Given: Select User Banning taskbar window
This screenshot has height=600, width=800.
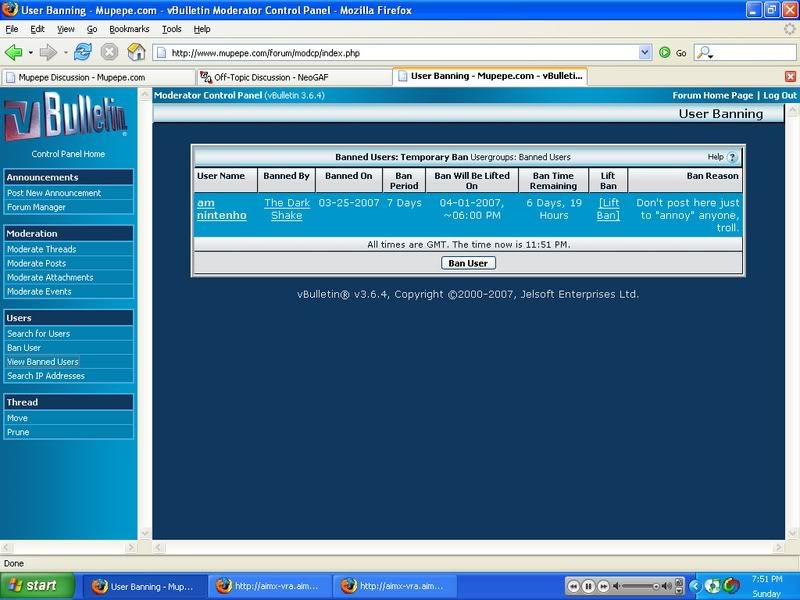Looking at the screenshot, I should coord(144,586).
